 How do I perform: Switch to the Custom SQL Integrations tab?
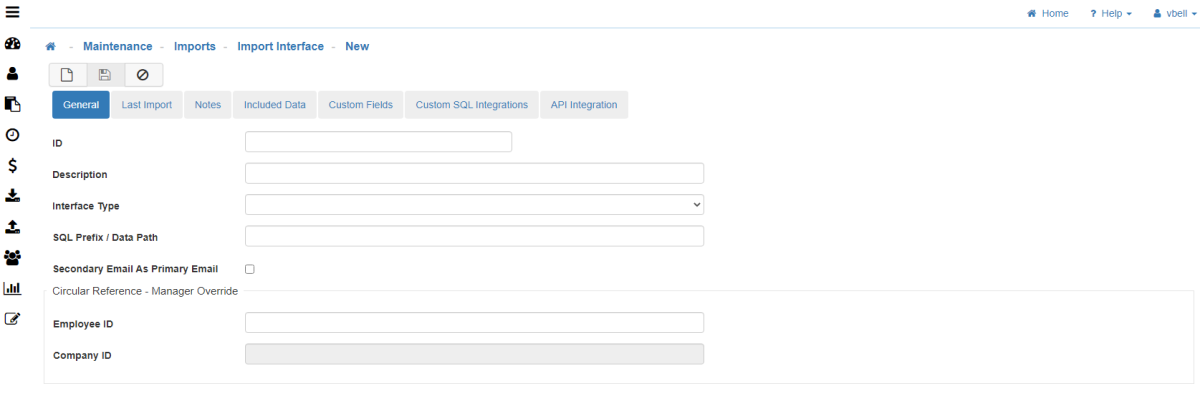[x=471, y=105]
